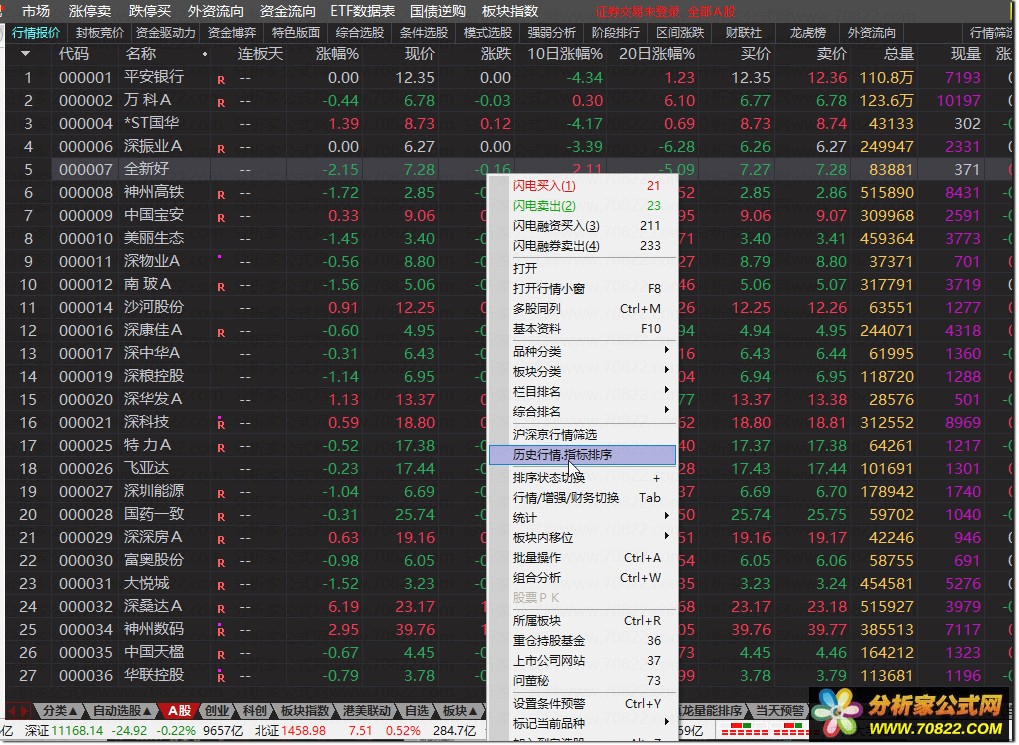This screenshot has height=745, width=1019.
Task: Open the 财联社 tab
Action: pos(743,33)
